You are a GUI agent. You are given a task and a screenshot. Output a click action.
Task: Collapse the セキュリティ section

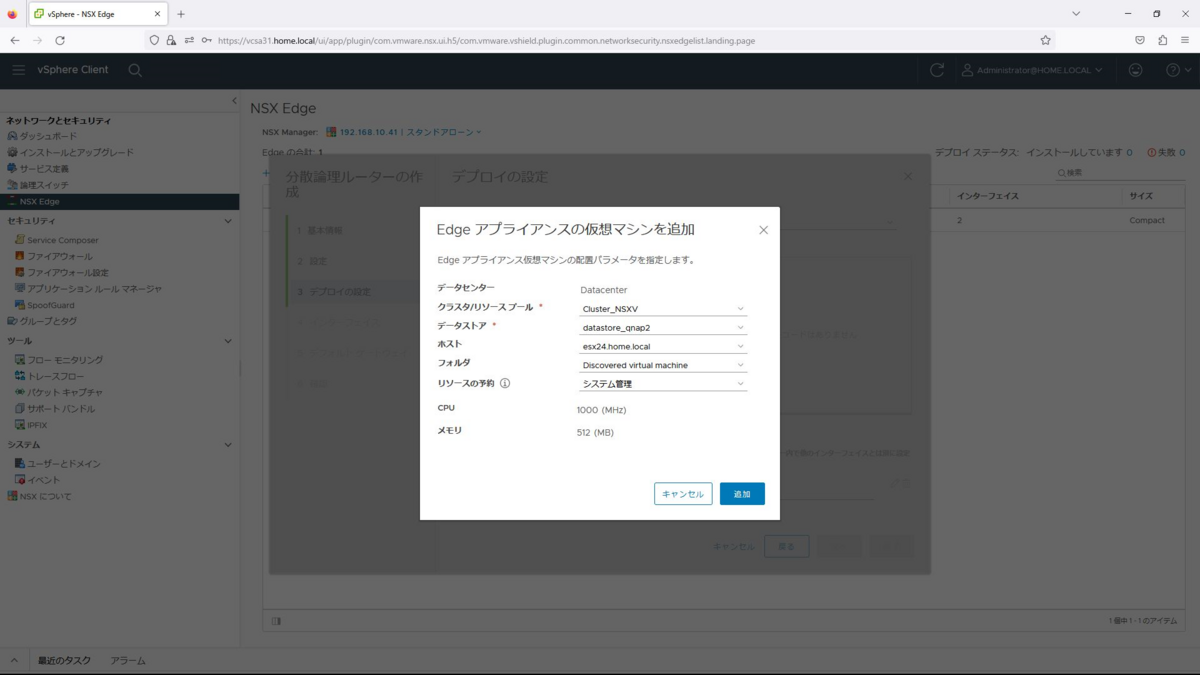coord(228,221)
